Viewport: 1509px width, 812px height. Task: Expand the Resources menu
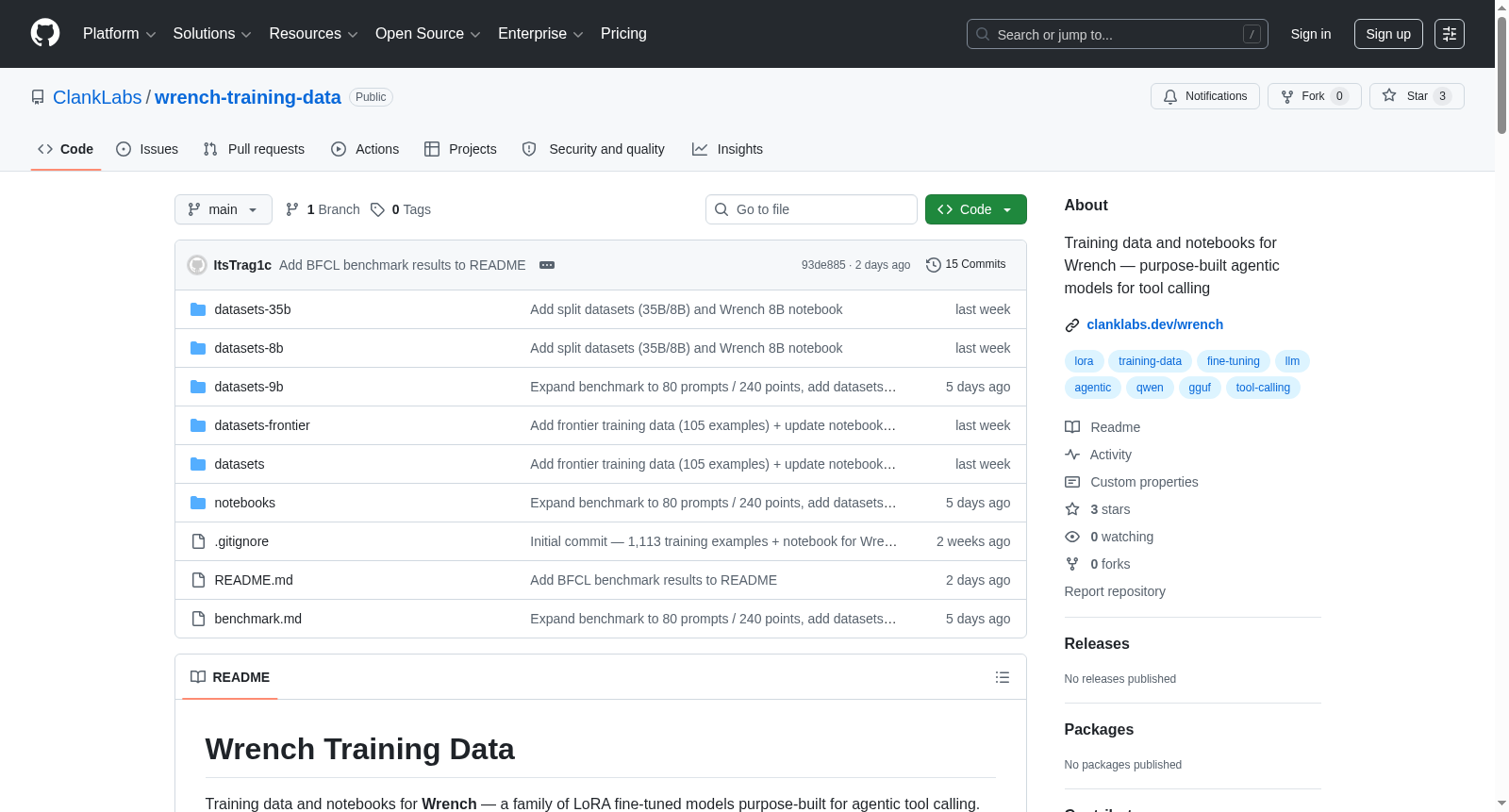[x=313, y=34]
